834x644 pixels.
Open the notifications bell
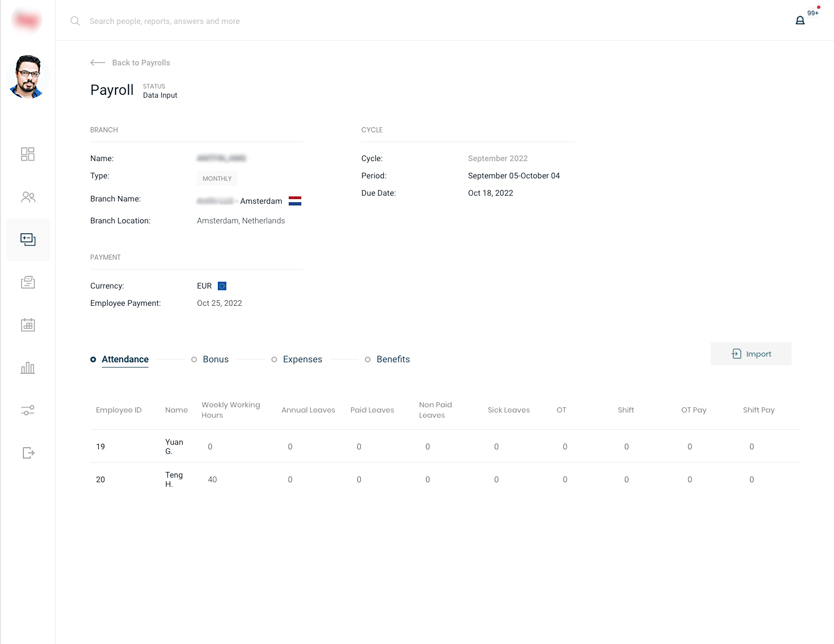pos(800,20)
